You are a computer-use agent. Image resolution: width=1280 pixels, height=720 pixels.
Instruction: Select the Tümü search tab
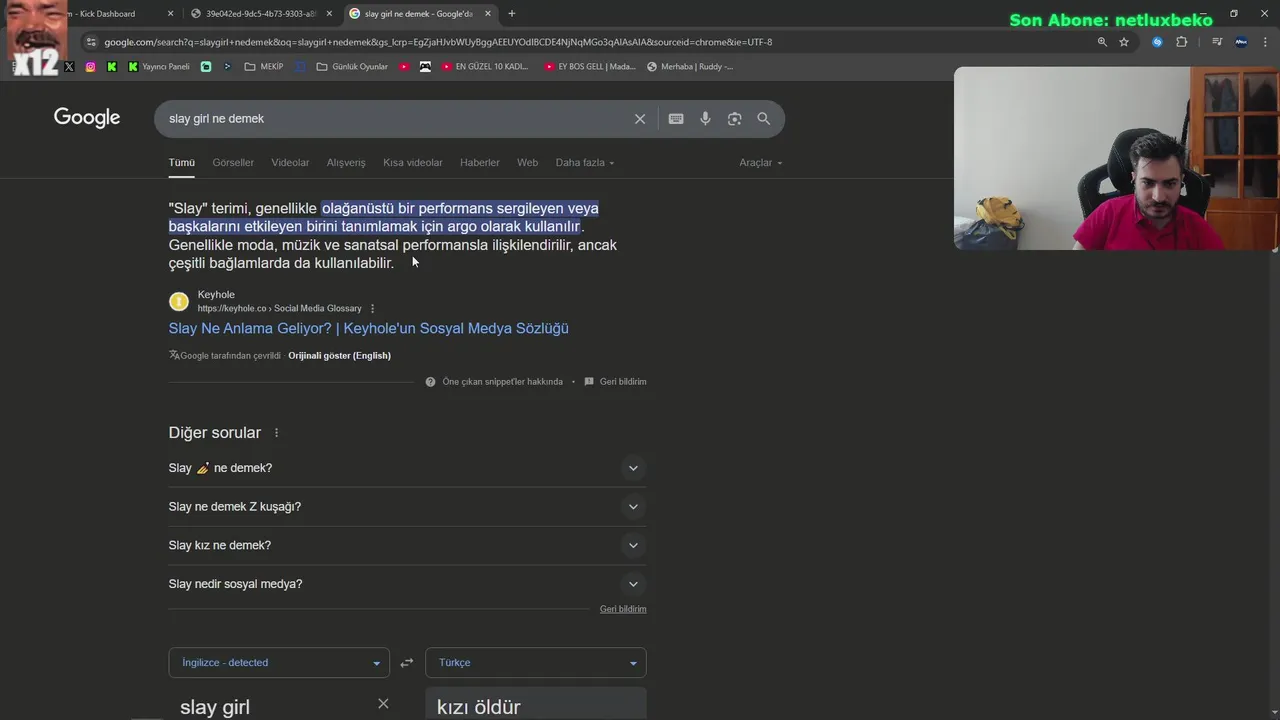coord(182,163)
